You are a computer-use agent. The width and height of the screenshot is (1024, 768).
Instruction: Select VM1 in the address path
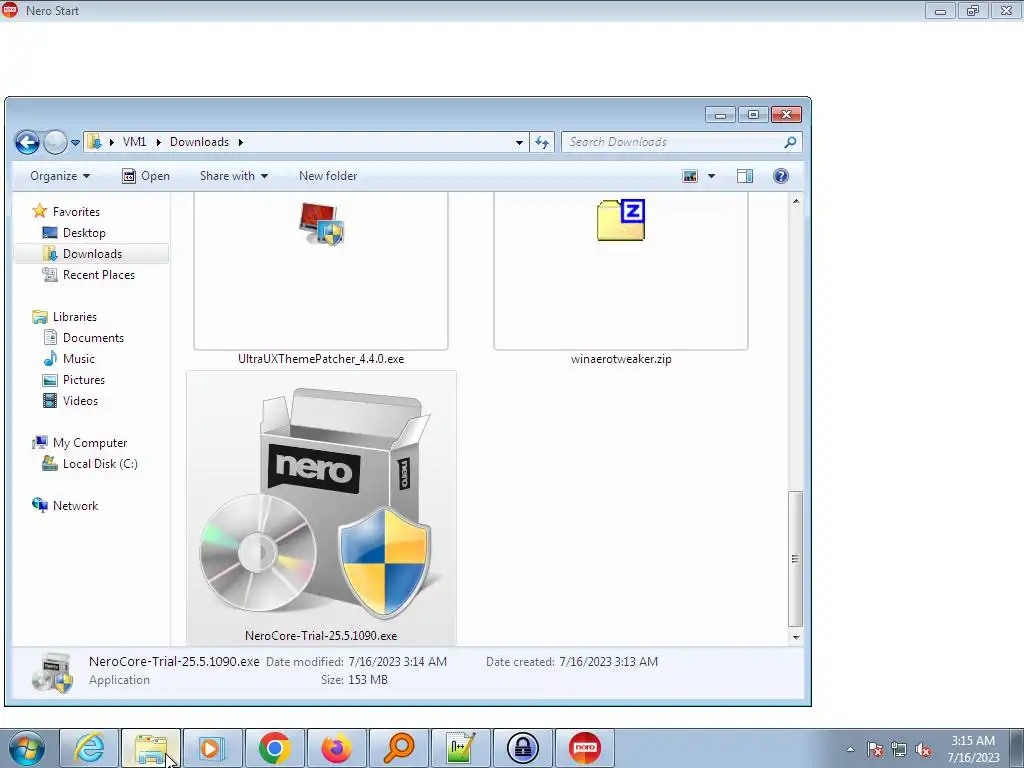coord(135,142)
